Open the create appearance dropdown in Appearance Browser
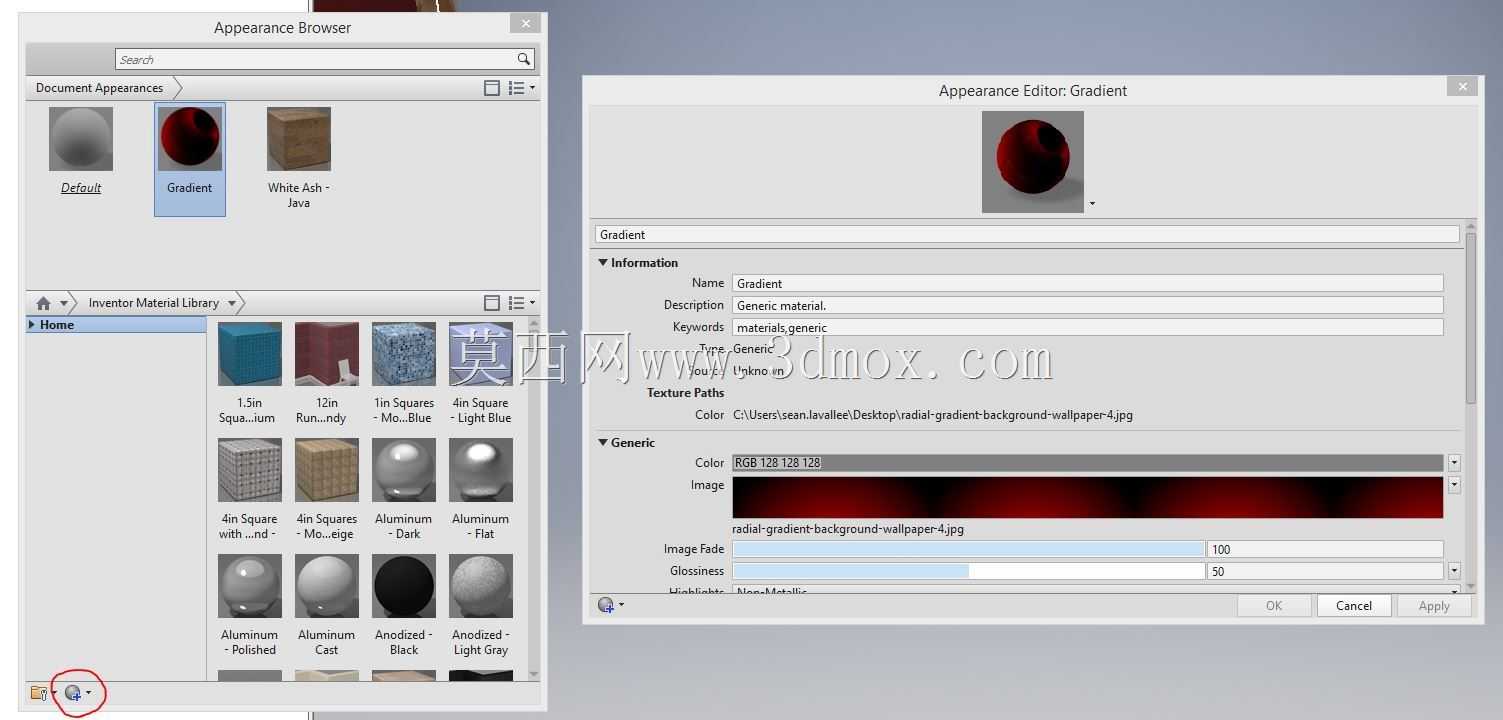Viewport: 1503px width, 720px height. point(88,692)
